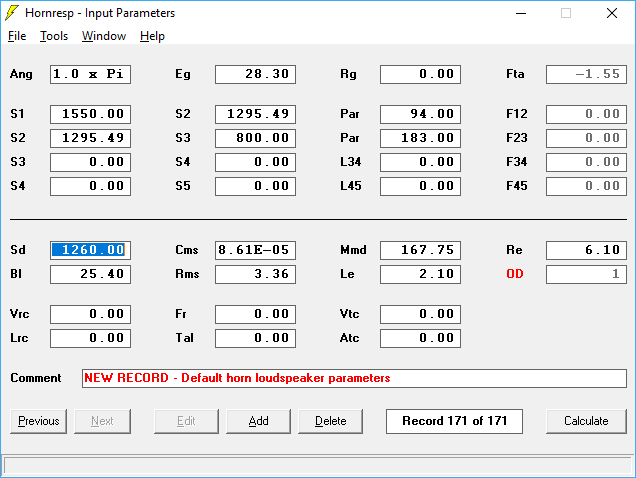Click the S1 field showing 1550.00
The width and height of the screenshot is (636, 478).
90,114
